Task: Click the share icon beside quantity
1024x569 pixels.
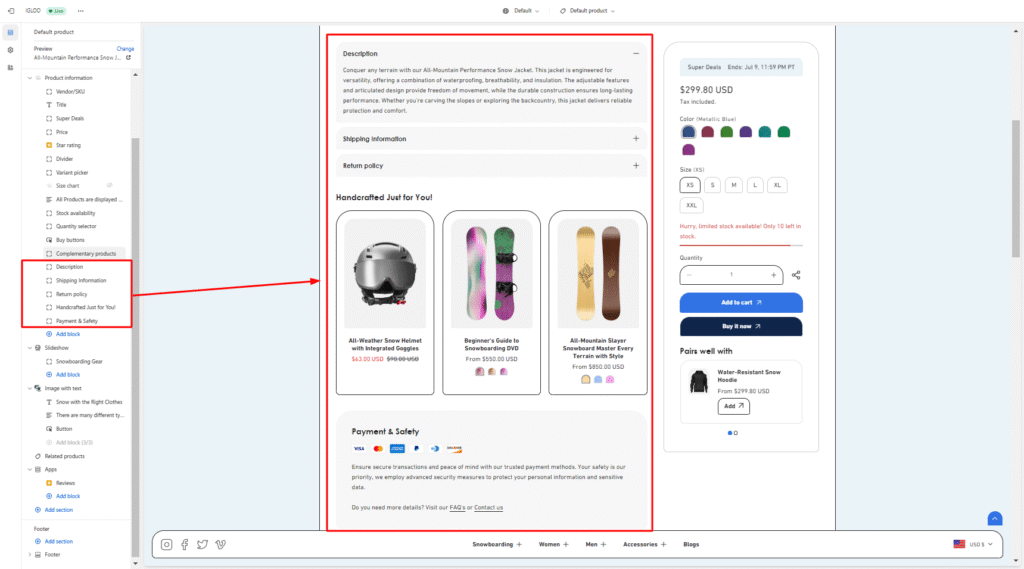Action: 796,275
